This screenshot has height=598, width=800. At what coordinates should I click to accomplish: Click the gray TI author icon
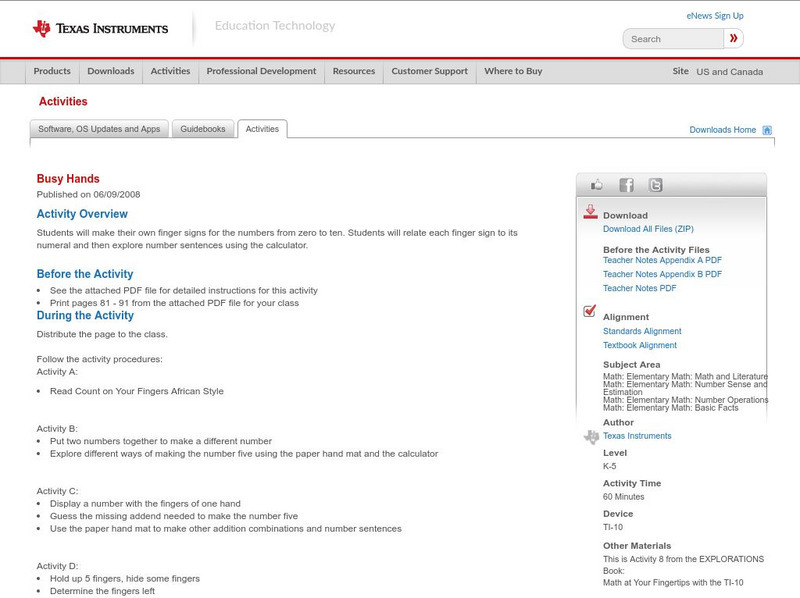click(591, 437)
